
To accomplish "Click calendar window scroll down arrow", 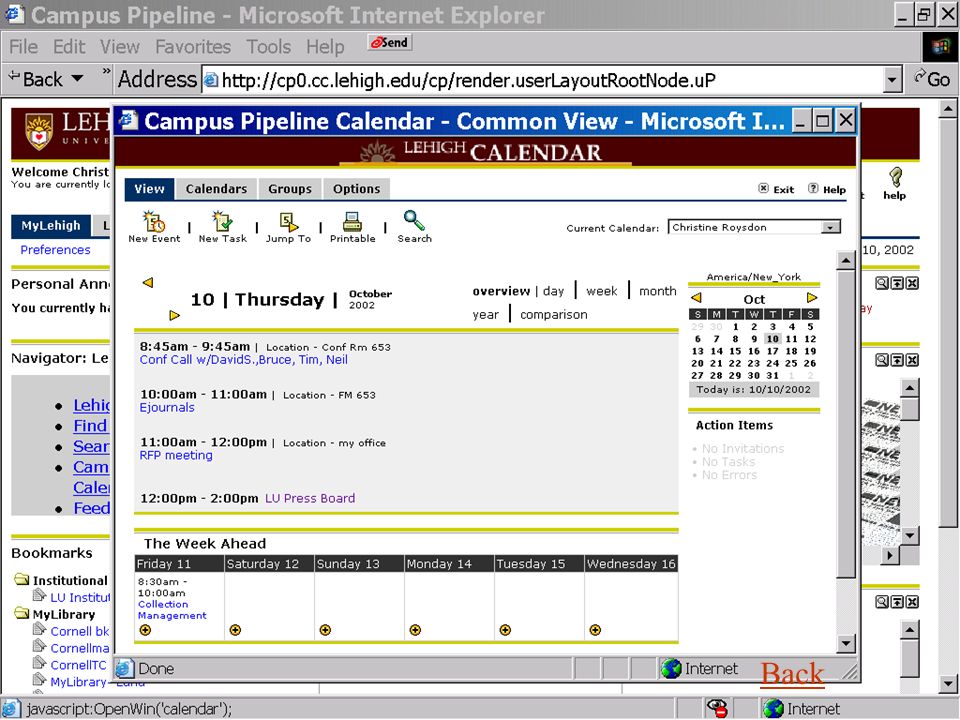I will click(x=846, y=643).
